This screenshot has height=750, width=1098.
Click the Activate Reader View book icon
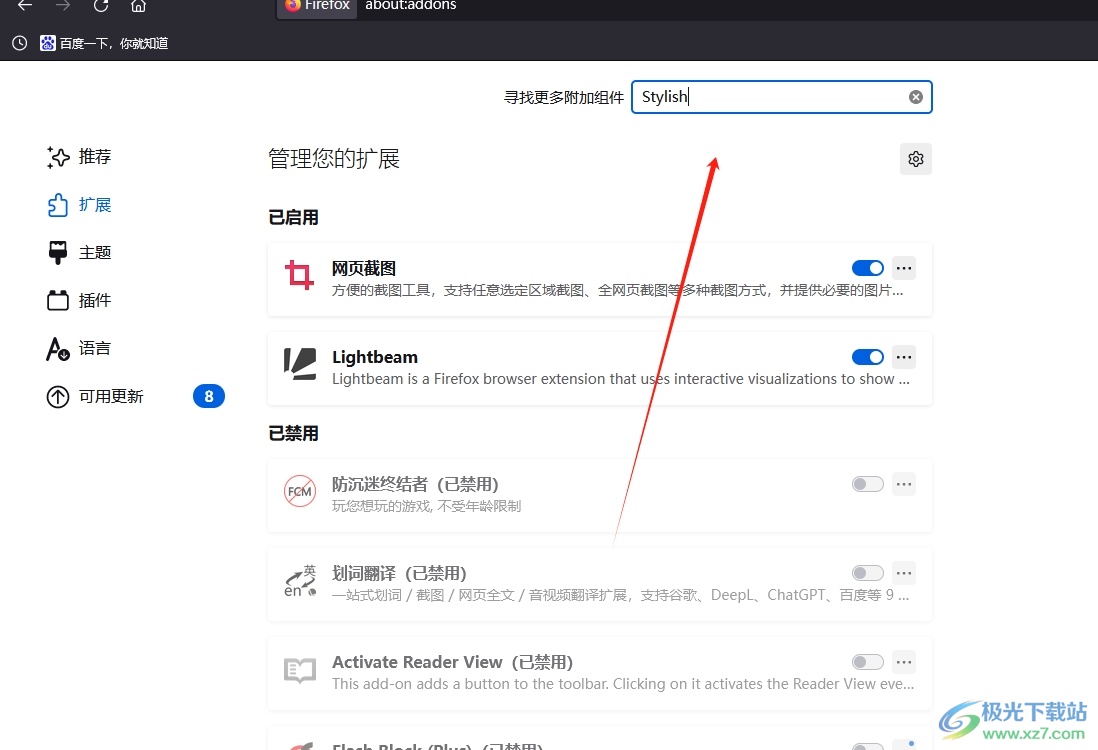point(300,670)
